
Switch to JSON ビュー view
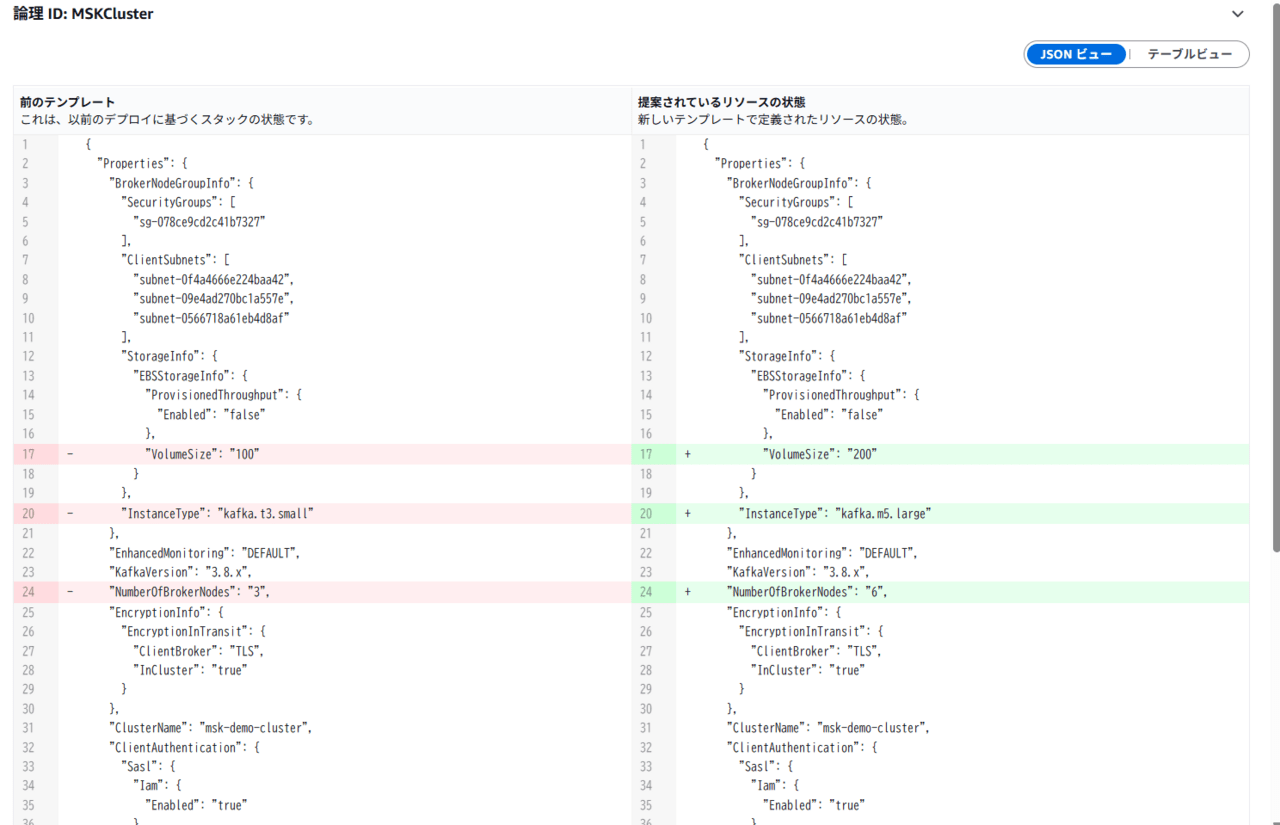[1075, 54]
